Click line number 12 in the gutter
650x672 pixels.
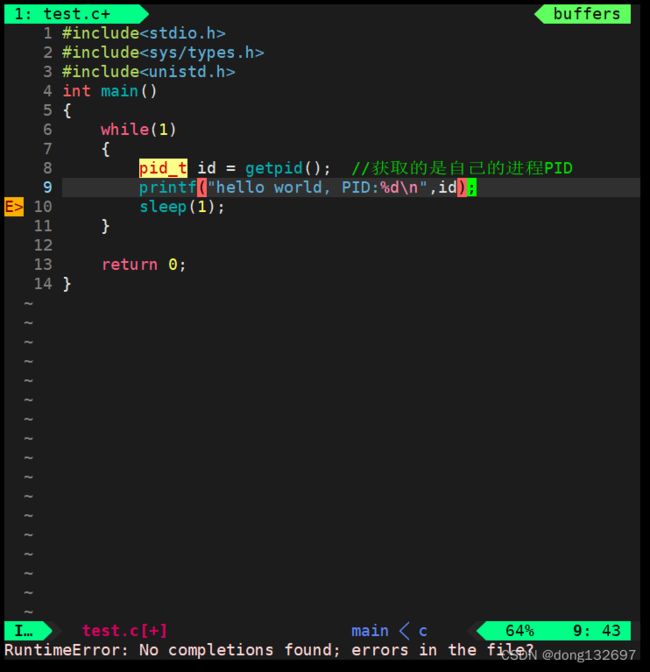pyautogui.click(x=43, y=245)
